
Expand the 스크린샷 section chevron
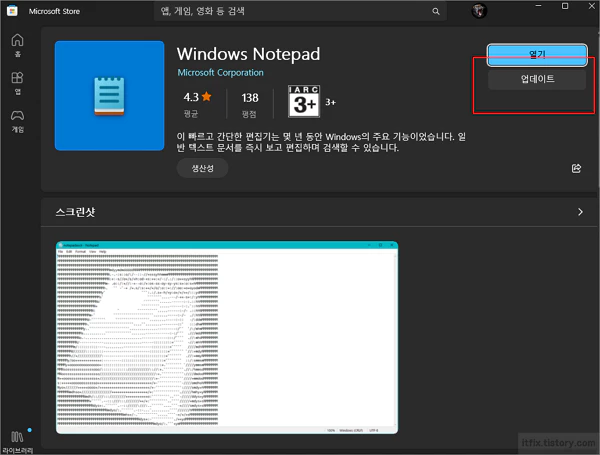(580, 212)
